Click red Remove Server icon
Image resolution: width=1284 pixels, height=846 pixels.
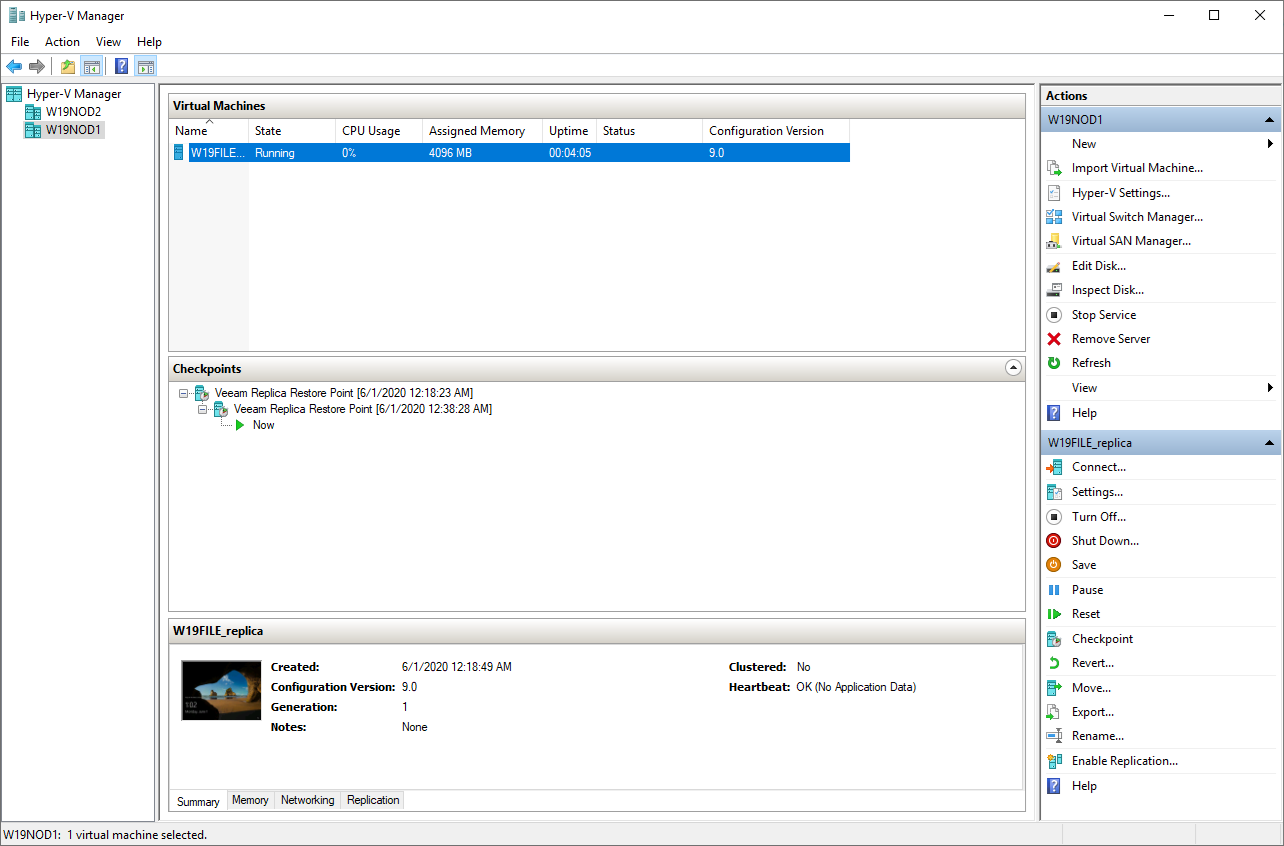pyautogui.click(x=1053, y=339)
